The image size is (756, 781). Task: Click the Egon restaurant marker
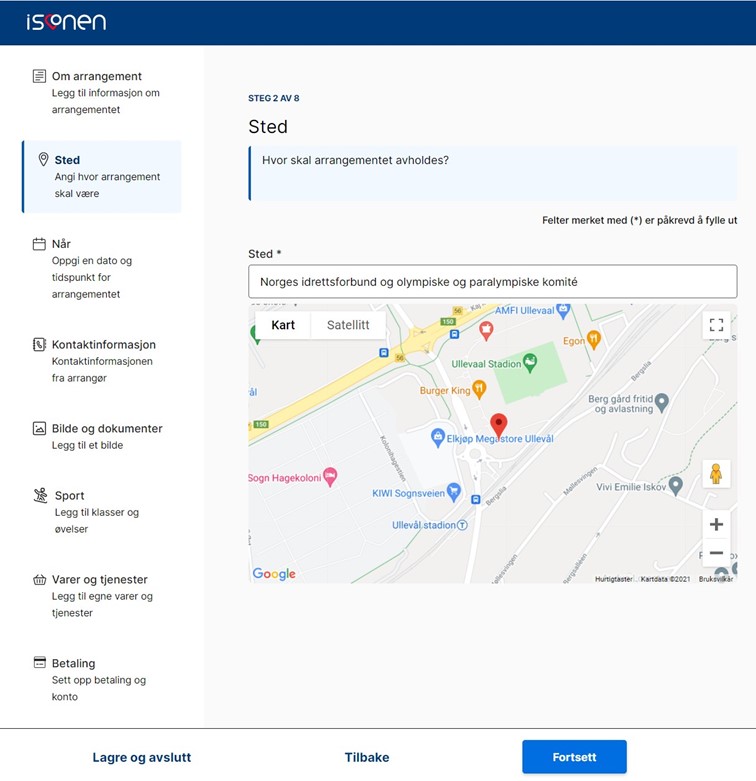tap(594, 340)
